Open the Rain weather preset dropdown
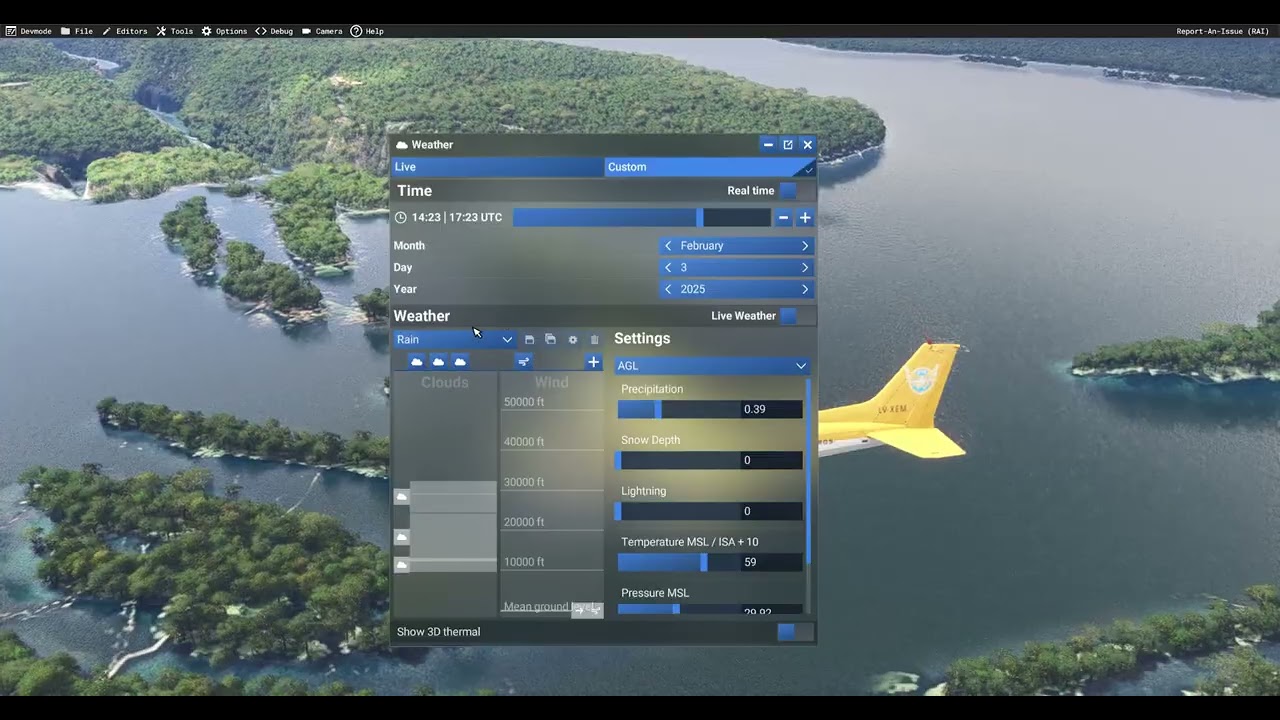Viewport: 1280px width, 720px height. click(455, 340)
